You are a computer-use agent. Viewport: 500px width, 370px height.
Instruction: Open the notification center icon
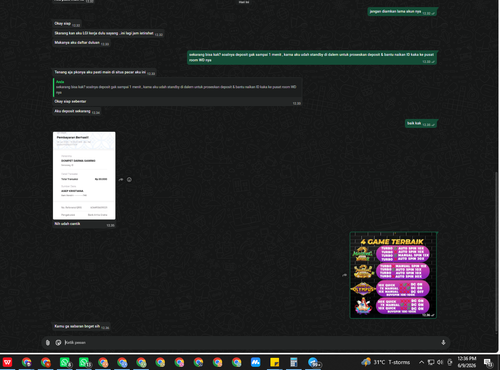pyautogui.click(x=488, y=362)
